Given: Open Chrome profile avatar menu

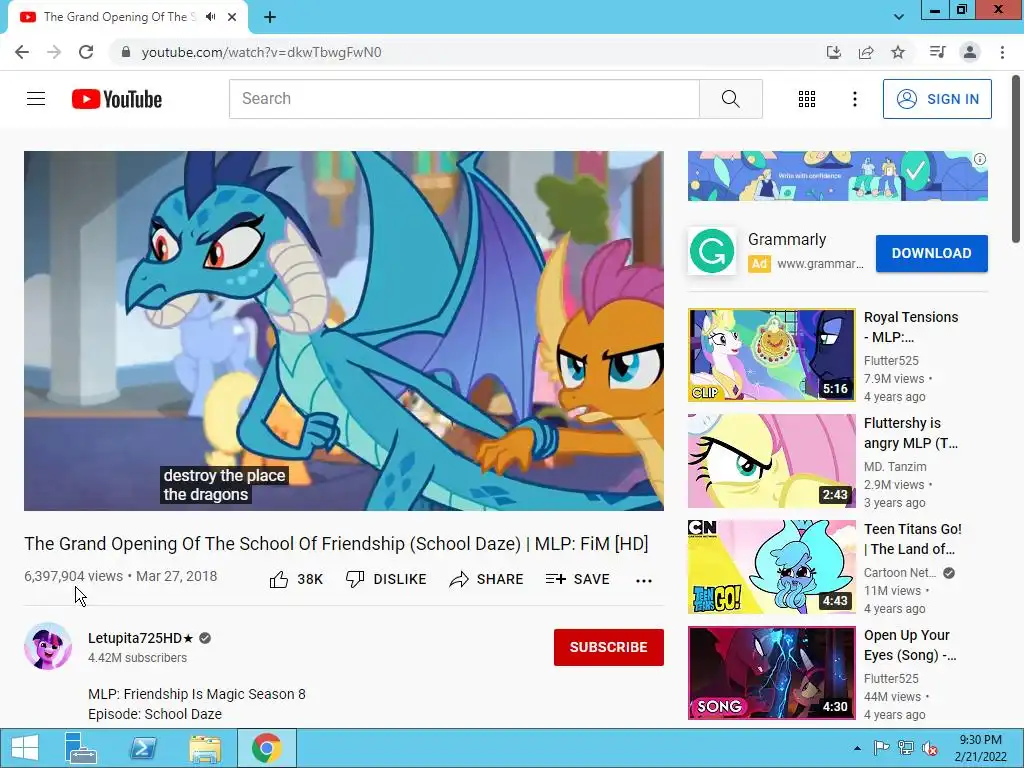Looking at the screenshot, I should (970, 52).
